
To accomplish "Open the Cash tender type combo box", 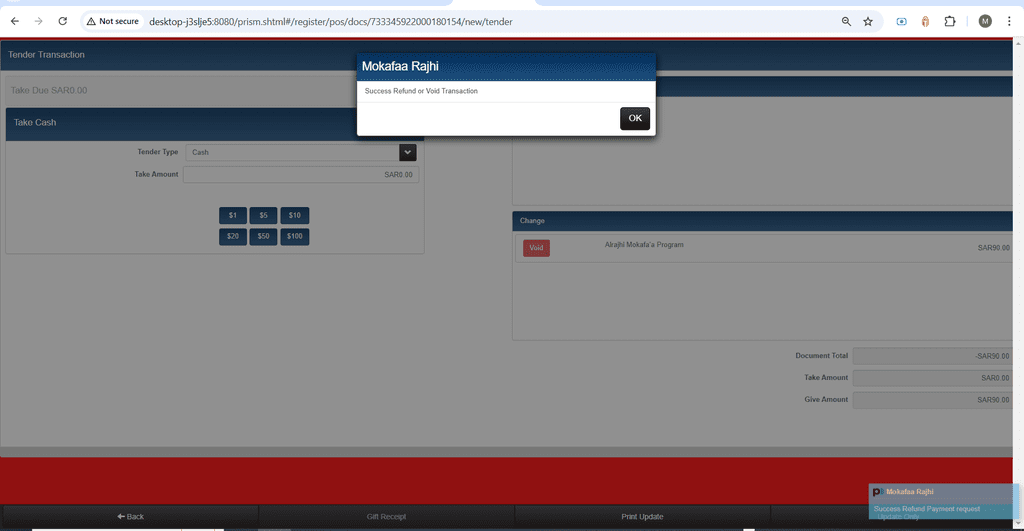I will 301,152.
